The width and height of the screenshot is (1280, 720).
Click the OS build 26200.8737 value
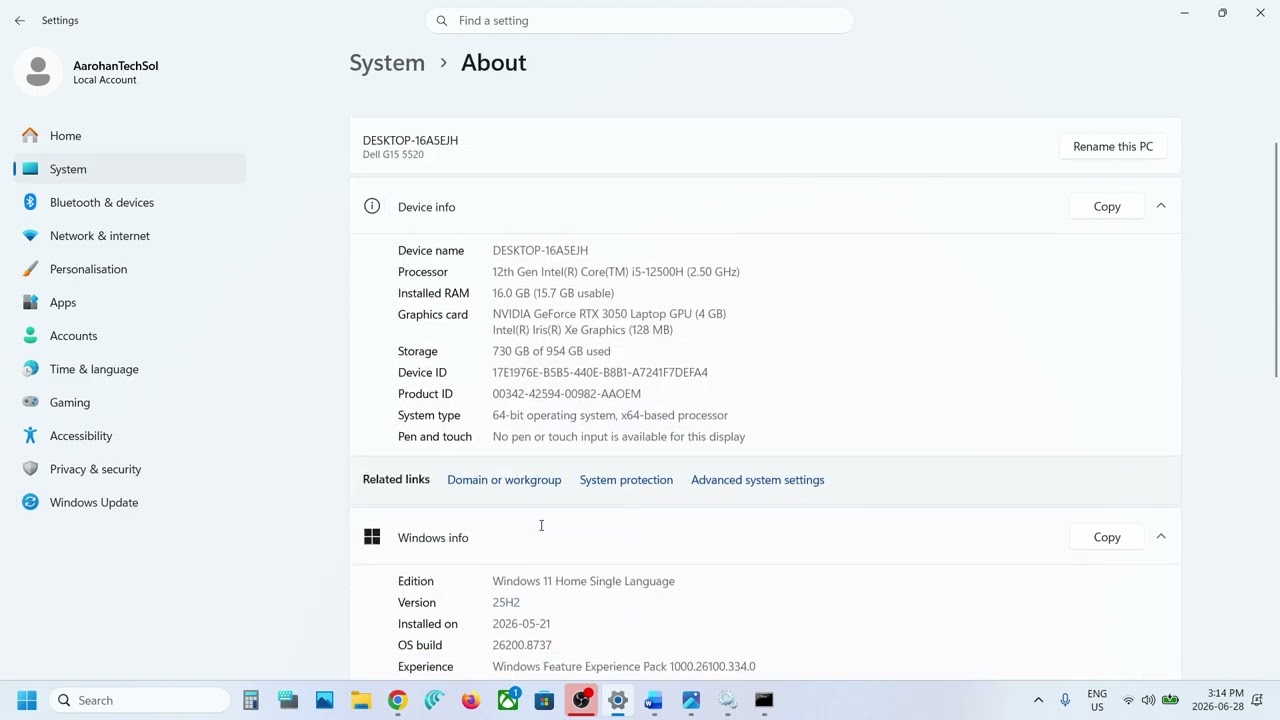point(522,645)
